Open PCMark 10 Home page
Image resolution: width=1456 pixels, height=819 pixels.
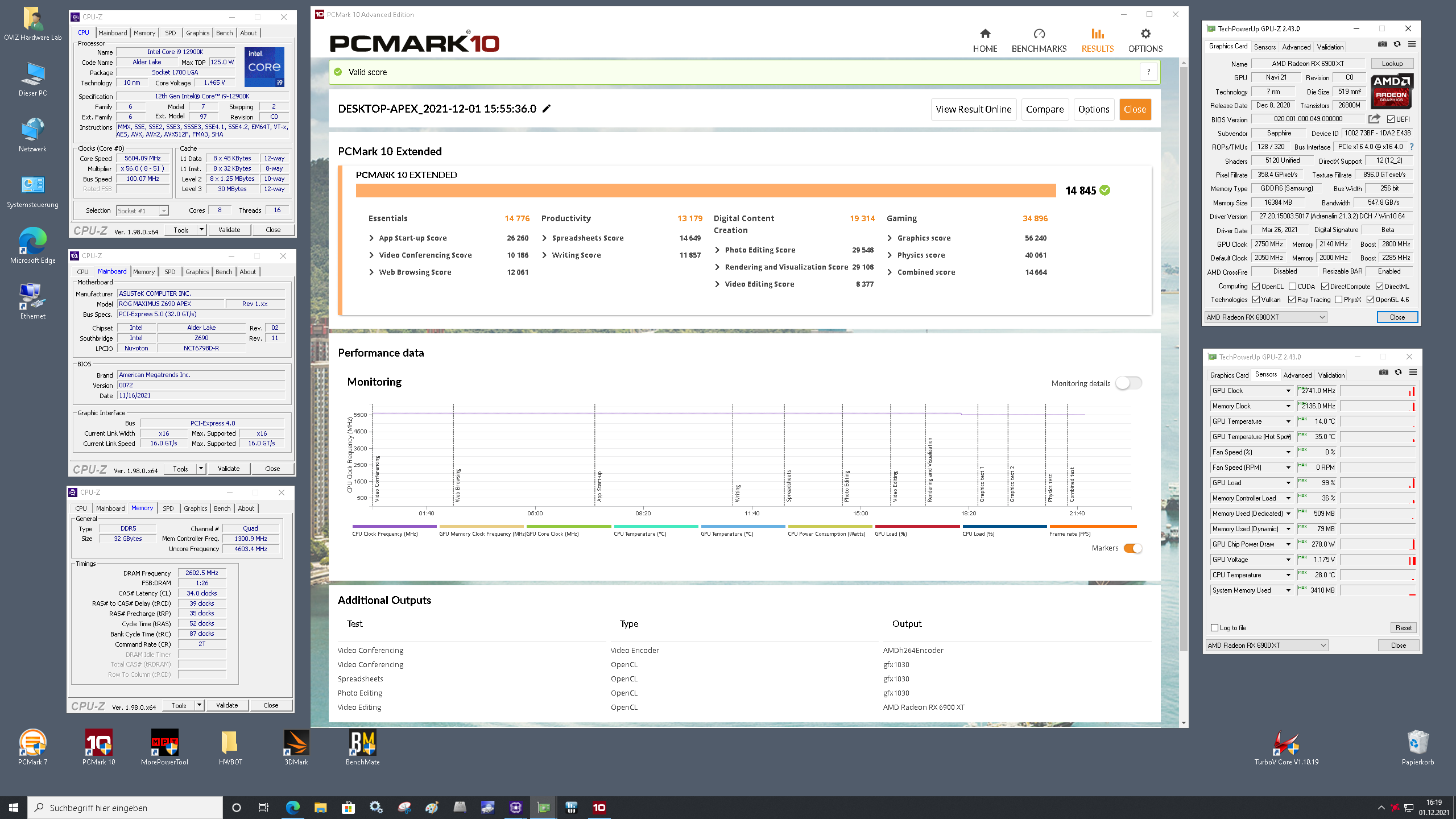coord(985,41)
